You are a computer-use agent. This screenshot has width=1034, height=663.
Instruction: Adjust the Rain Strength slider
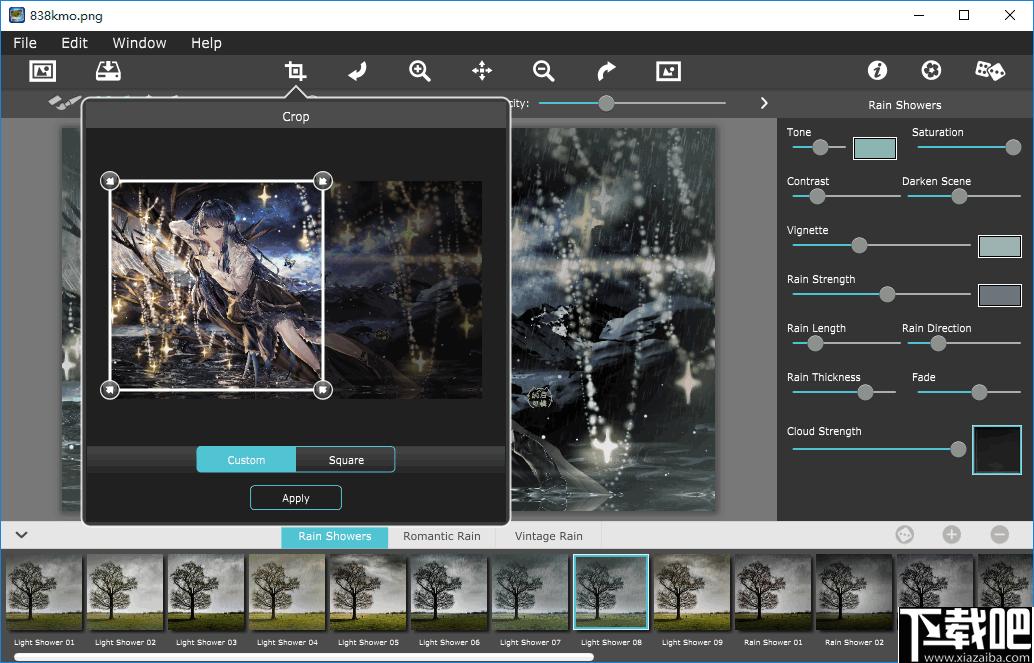pyautogui.click(x=881, y=294)
